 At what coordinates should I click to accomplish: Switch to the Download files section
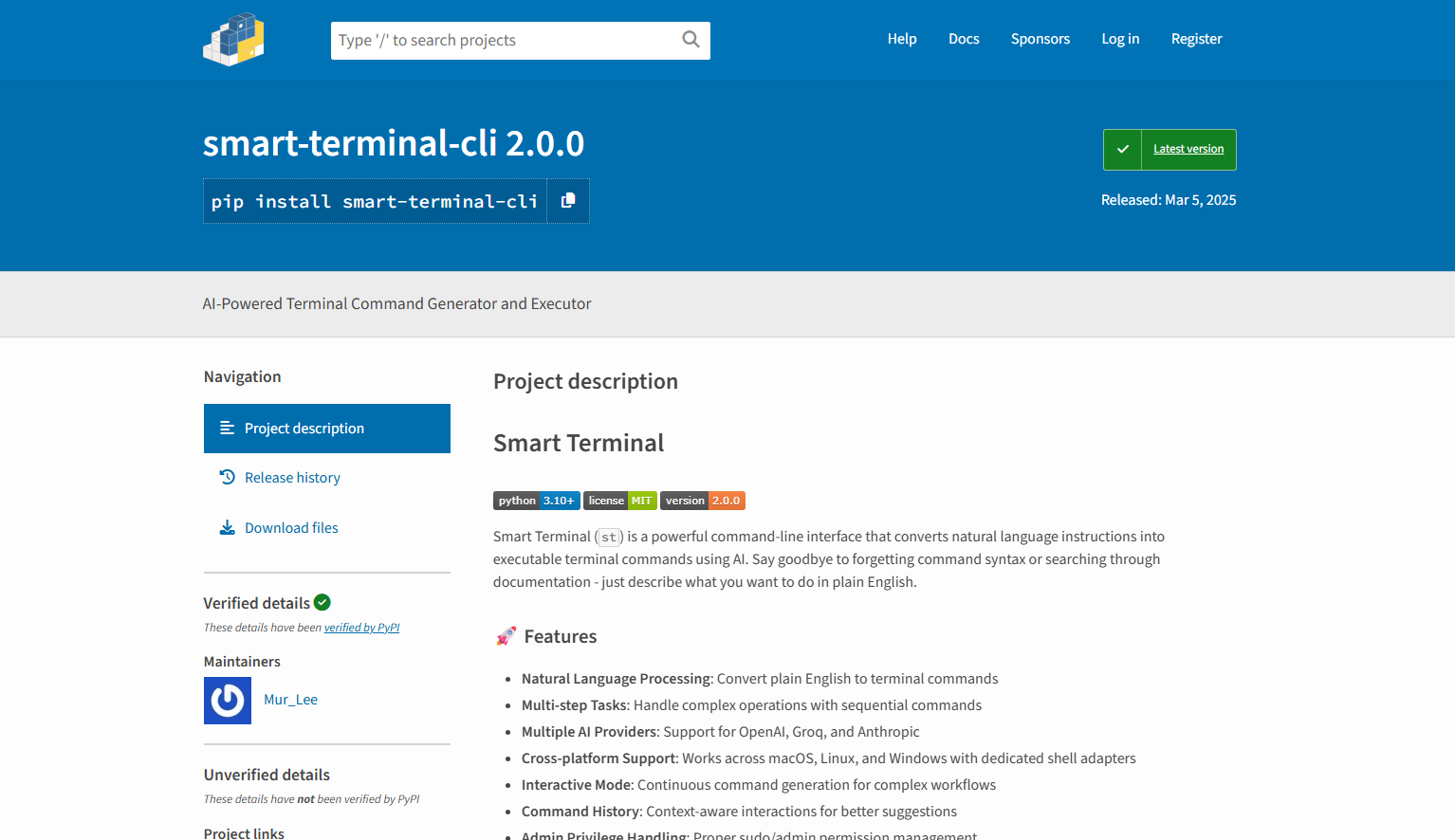coord(291,527)
